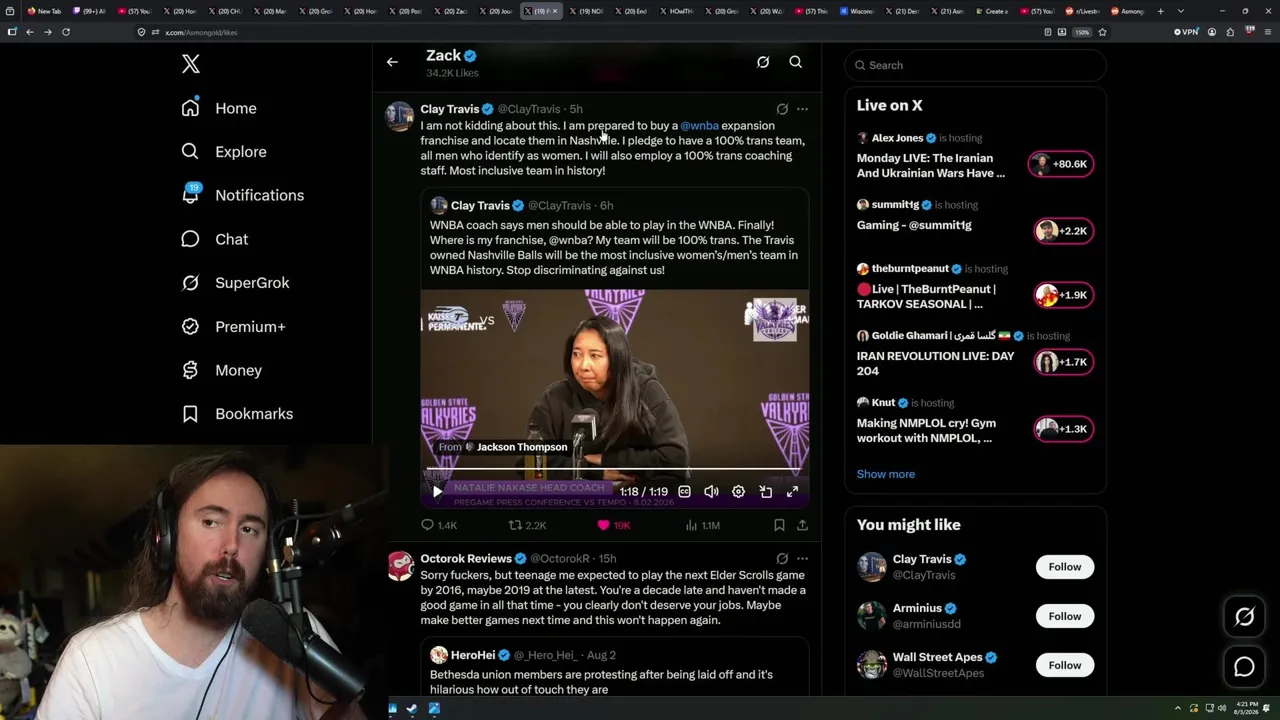Unlike Clay Travis's post with 19K likes
Viewport: 1280px width, 720px height.
pyautogui.click(x=613, y=525)
